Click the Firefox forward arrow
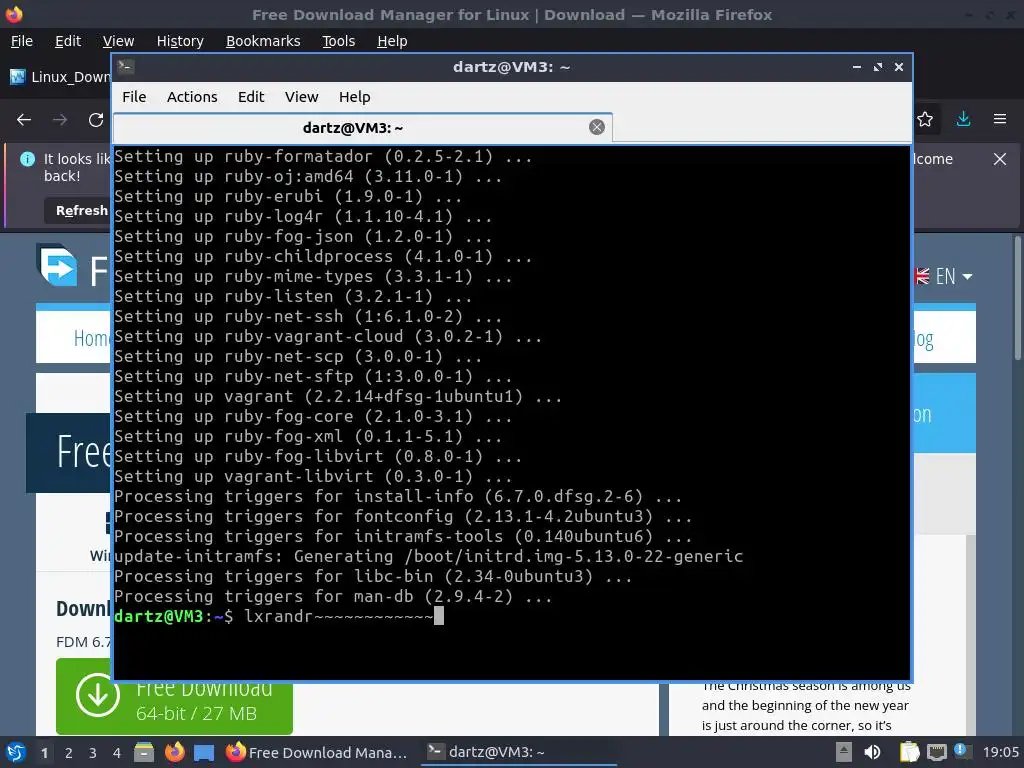 click(60, 120)
